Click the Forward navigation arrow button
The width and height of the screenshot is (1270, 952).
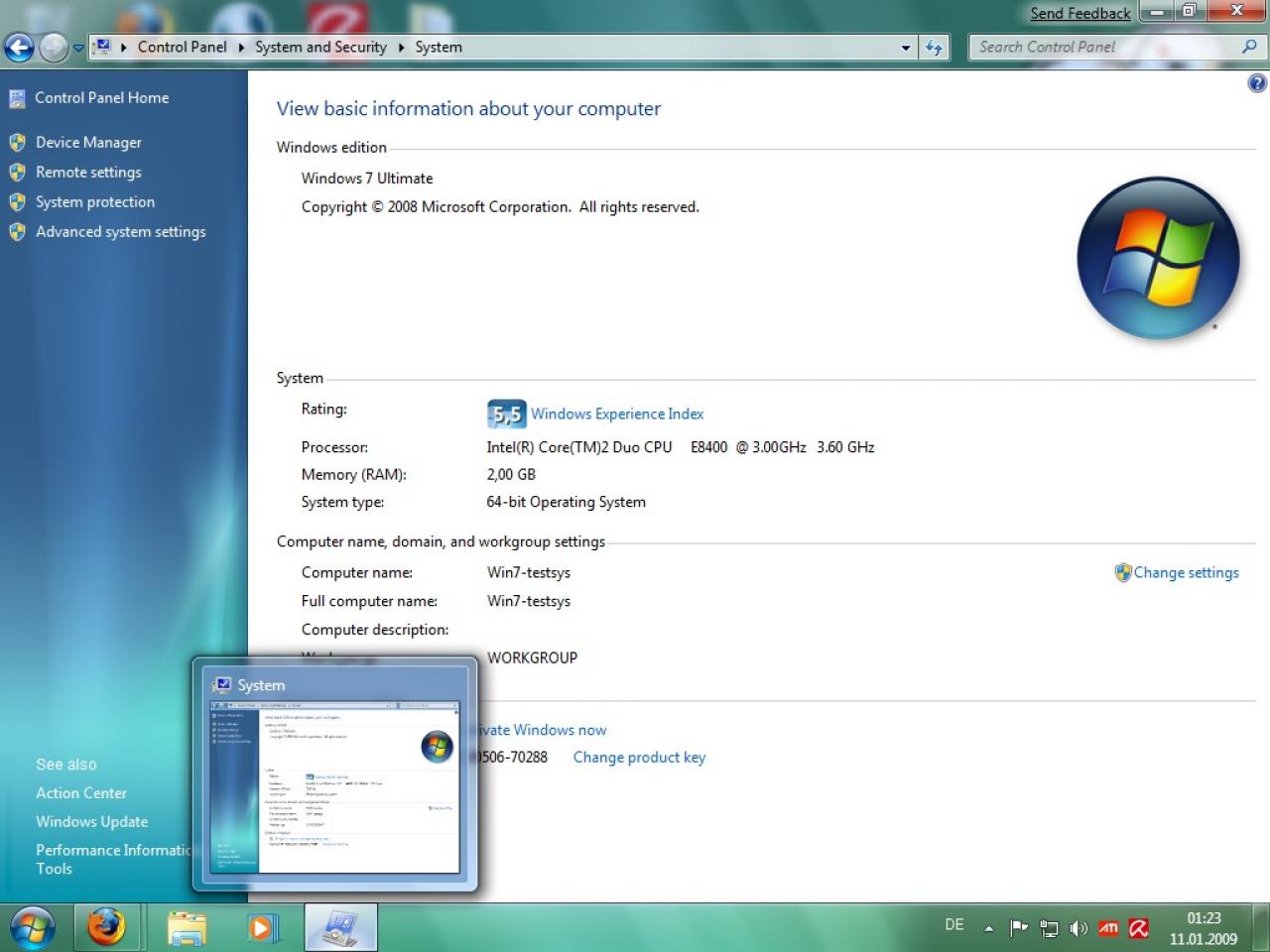pos(53,47)
